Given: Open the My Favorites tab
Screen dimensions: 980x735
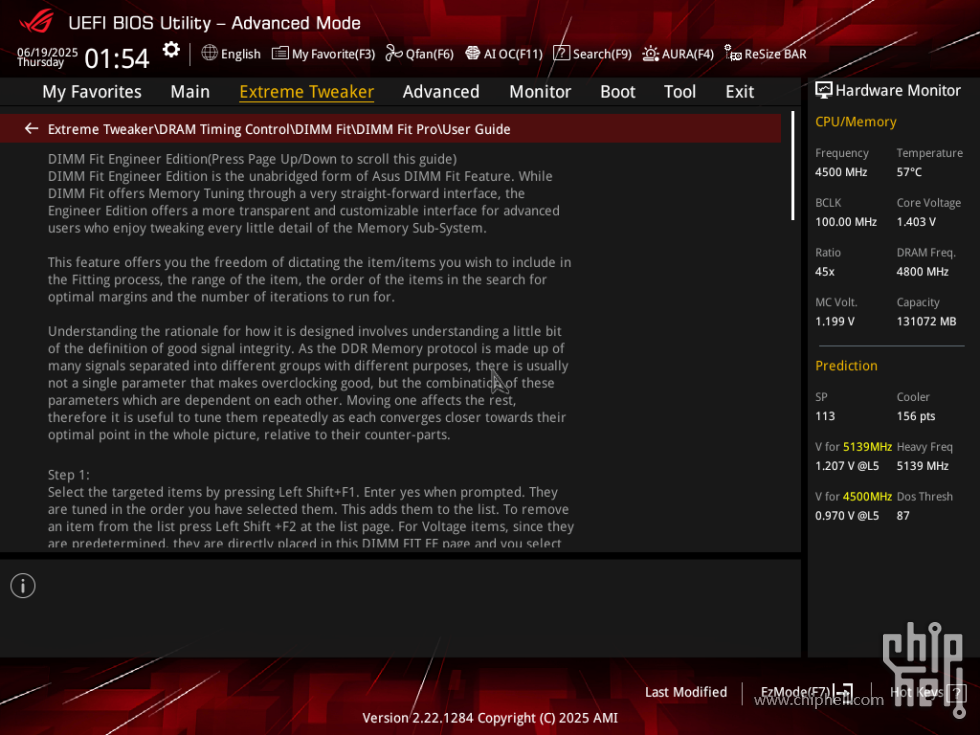Looking at the screenshot, I should pos(92,92).
